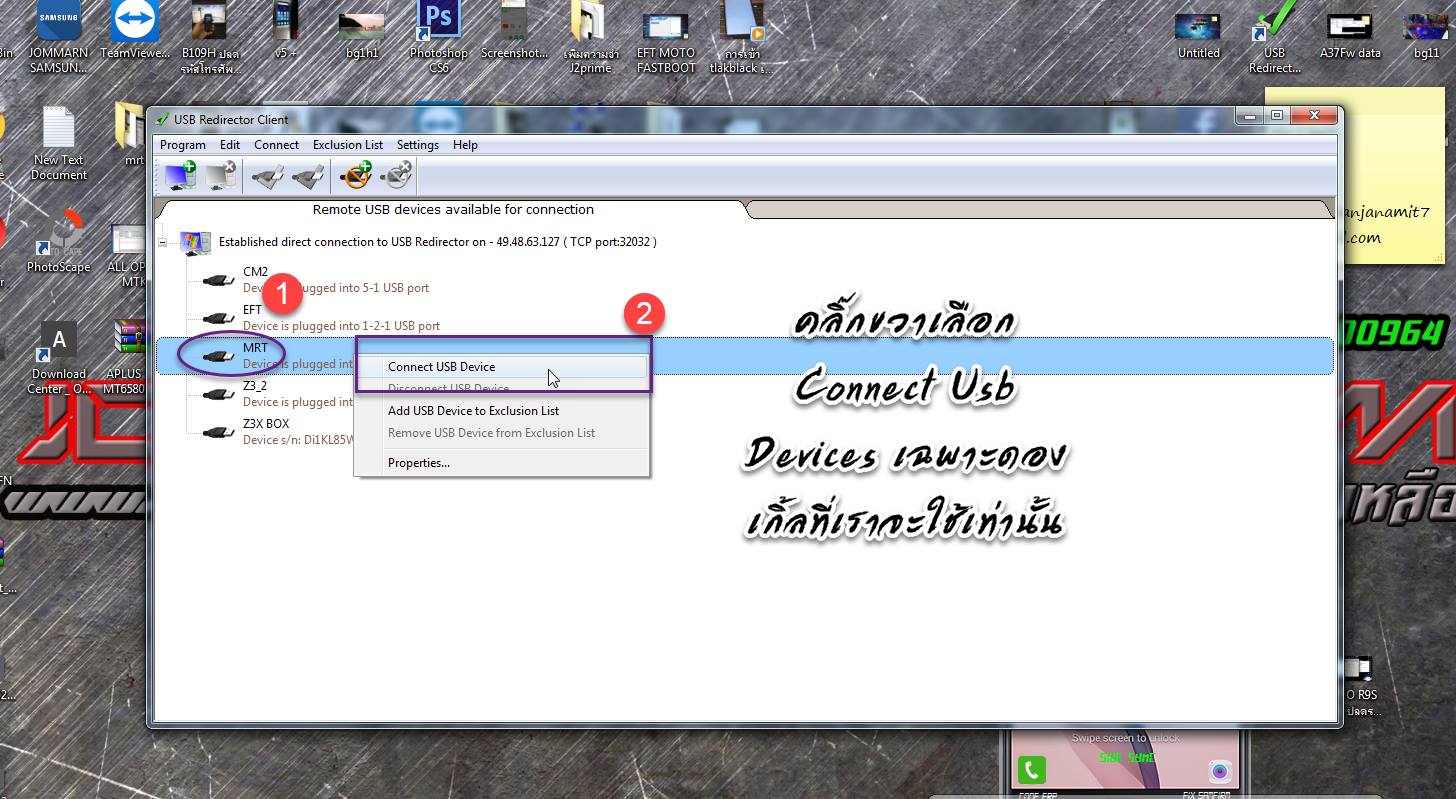This screenshot has height=799, width=1456.
Task: Open the B109H desktop icon
Action: [210, 37]
